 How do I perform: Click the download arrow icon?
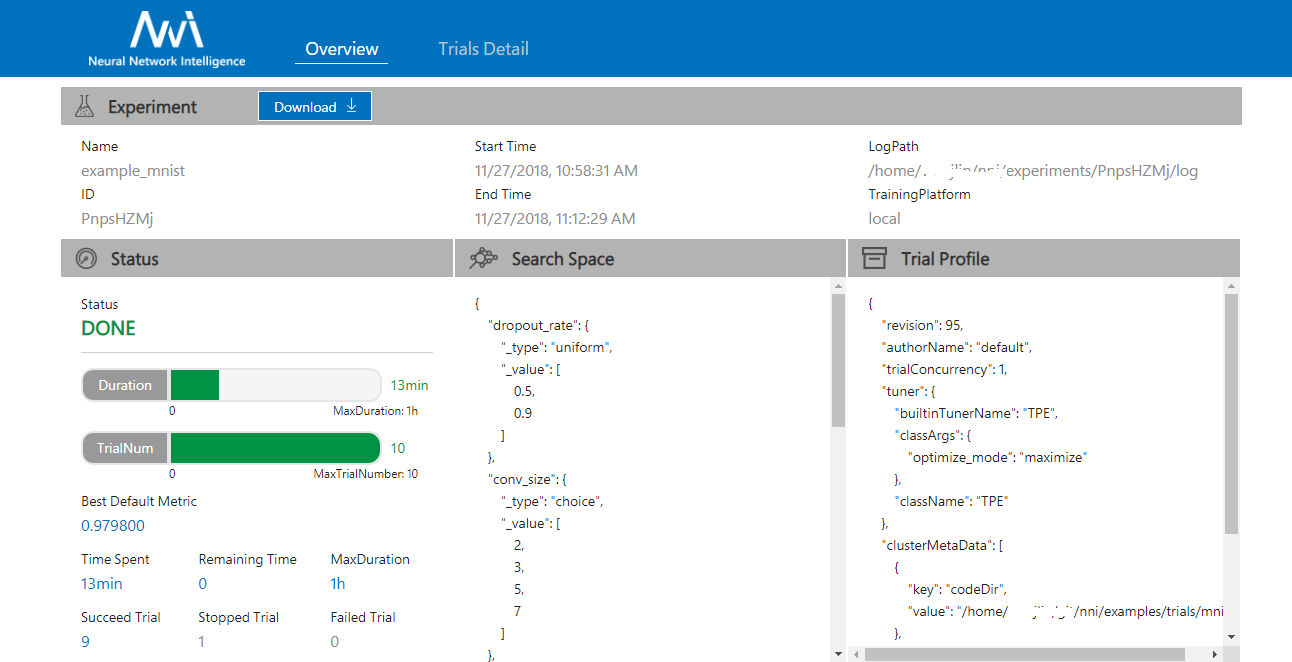pos(351,106)
